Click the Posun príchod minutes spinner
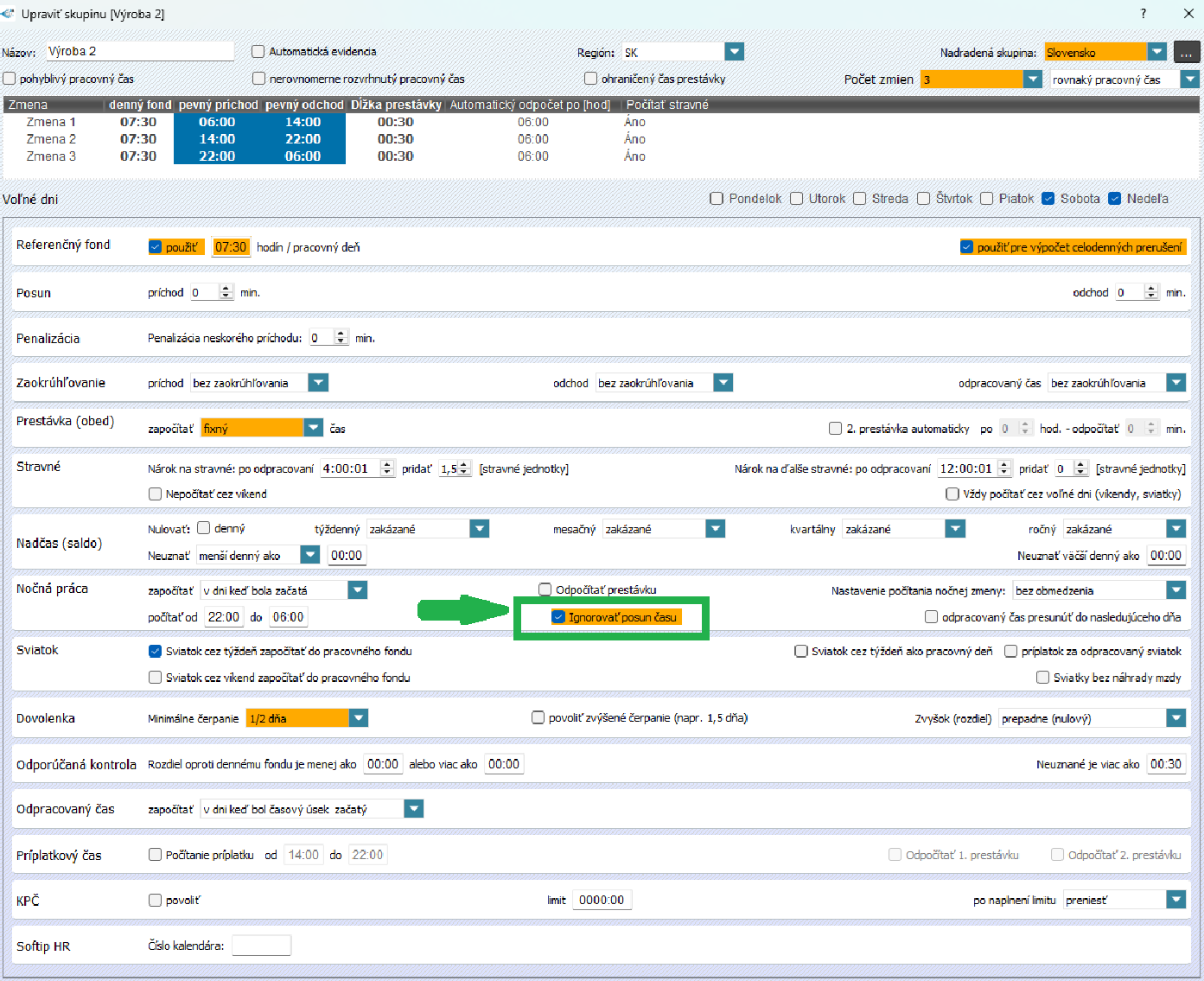This screenshot has height=981, width=1204. 226,293
